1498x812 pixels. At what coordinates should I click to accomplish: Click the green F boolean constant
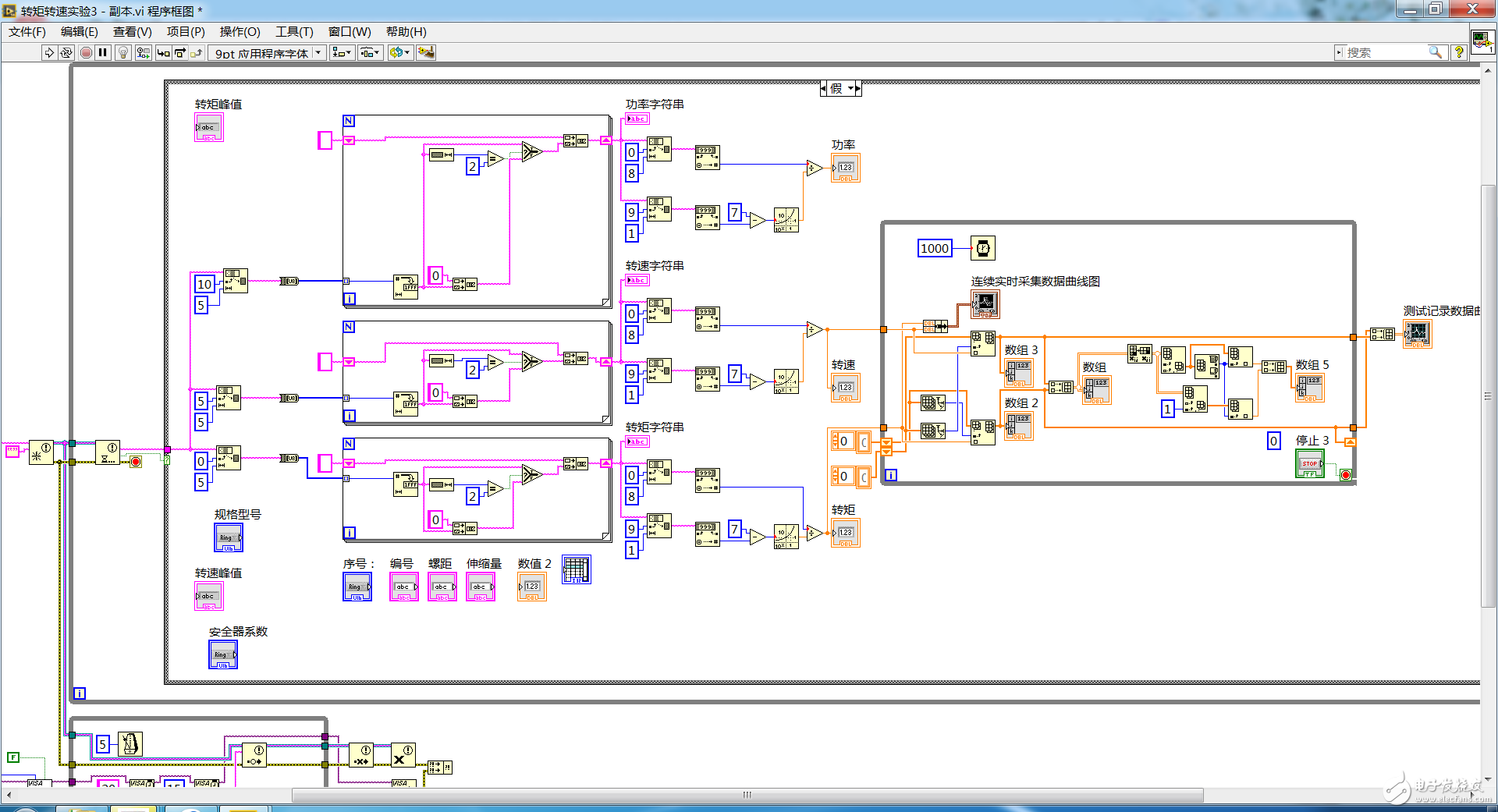tap(12, 757)
